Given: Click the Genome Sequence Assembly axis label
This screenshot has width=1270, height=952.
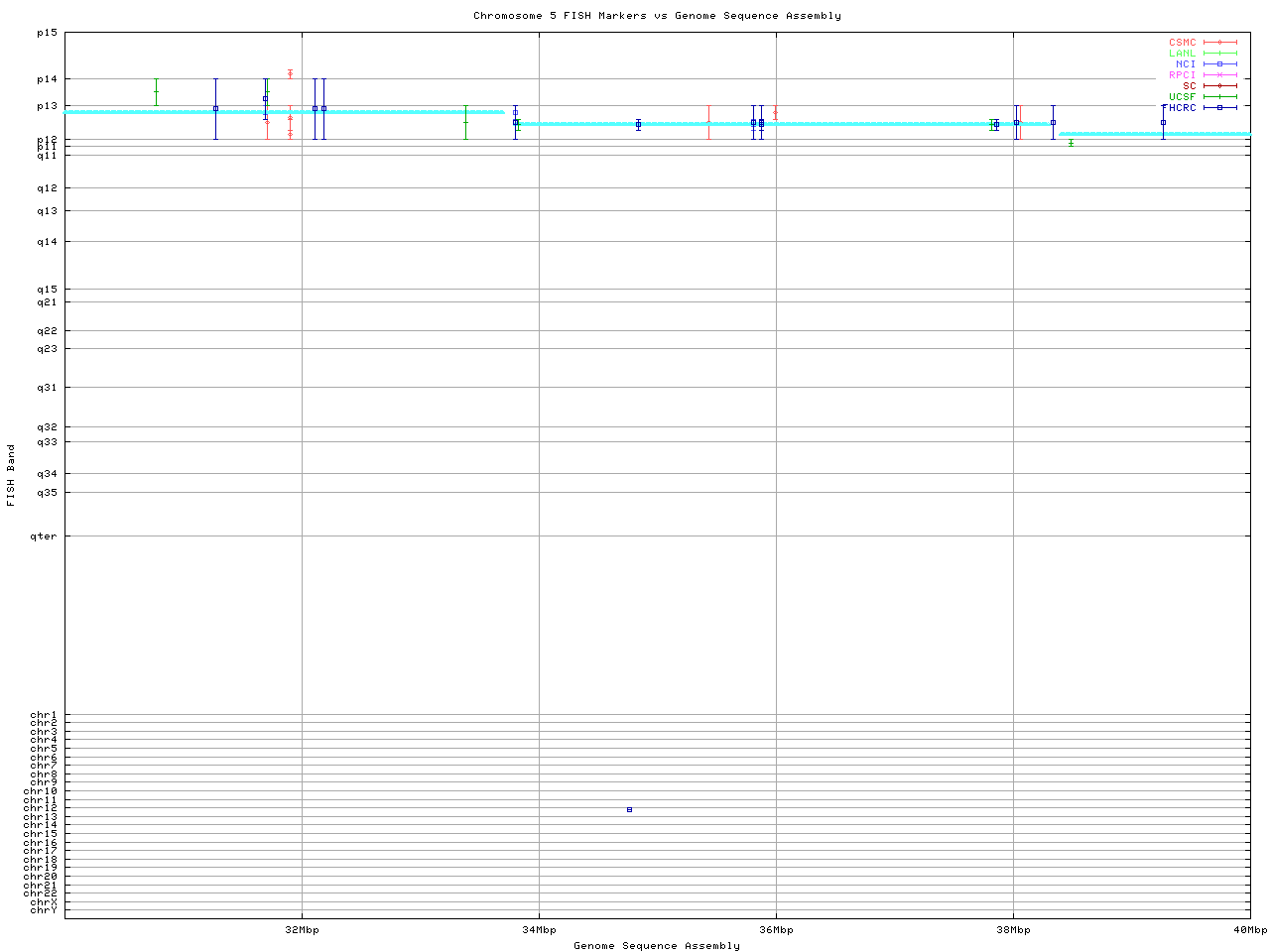Looking at the screenshot, I should coord(657,946).
